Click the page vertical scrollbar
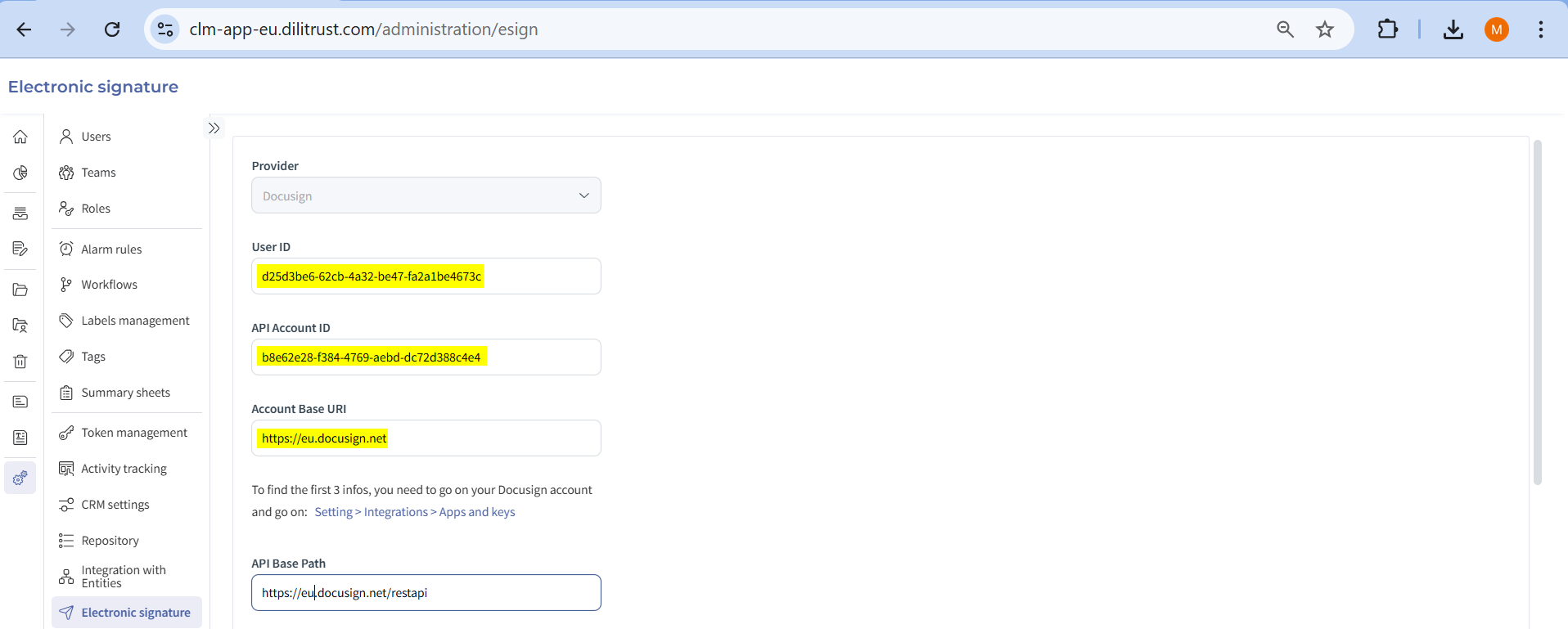The height and width of the screenshot is (629, 1568). pyautogui.click(x=1537, y=312)
